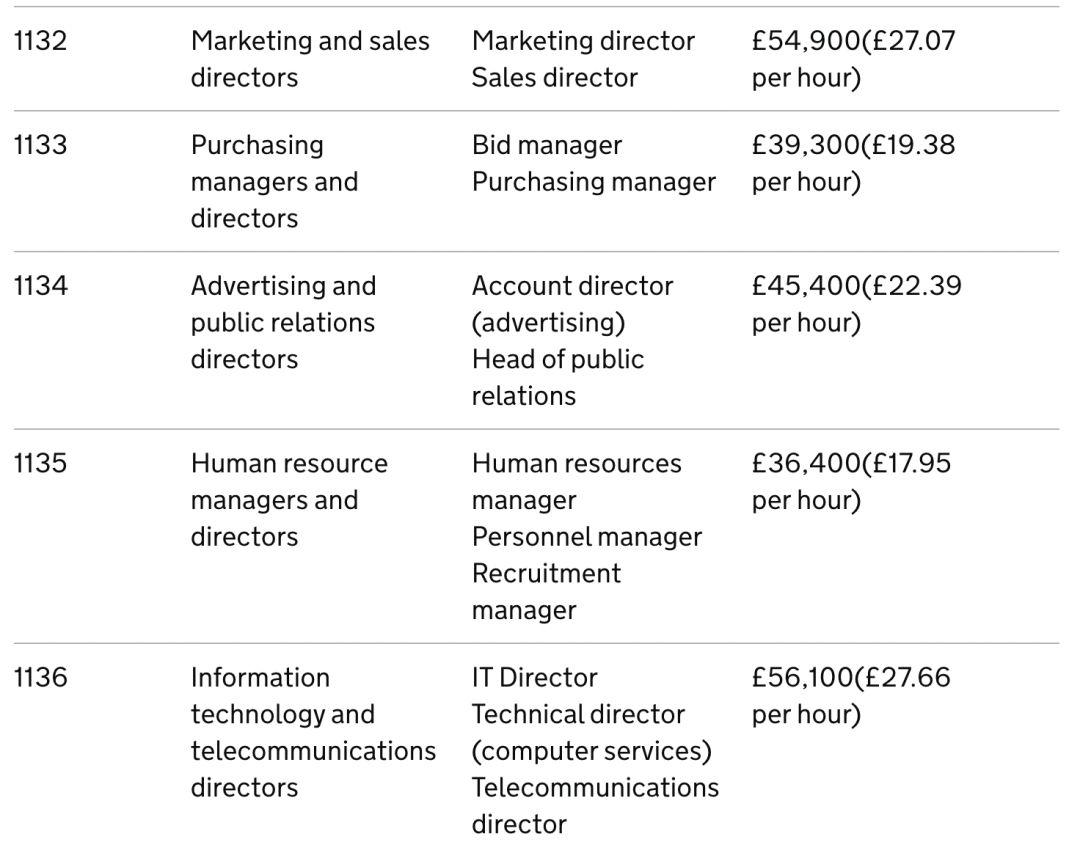Click occupation code 1133
Screen dimensions: 1080x845
(38, 146)
